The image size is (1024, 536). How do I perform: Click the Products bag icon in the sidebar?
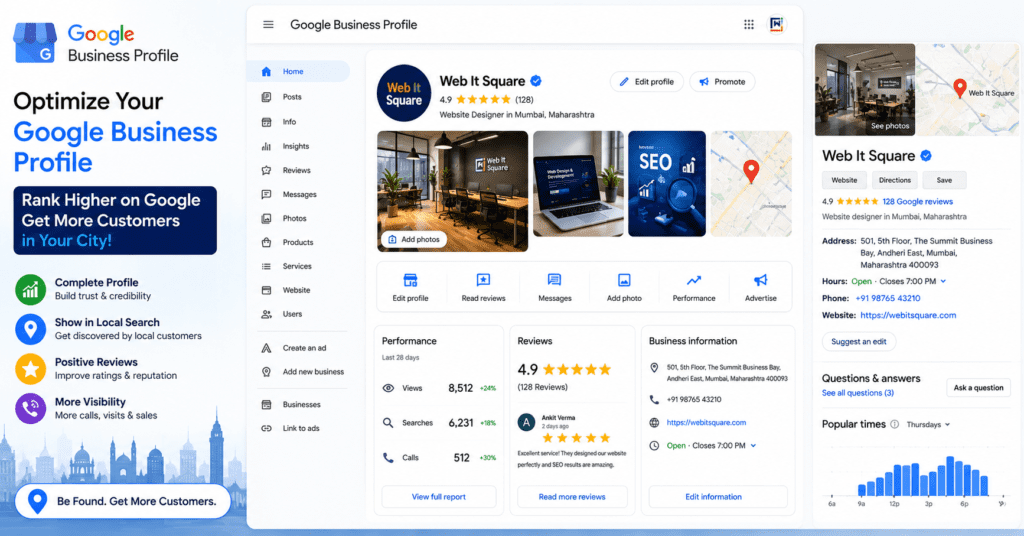click(x=266, y=242)
